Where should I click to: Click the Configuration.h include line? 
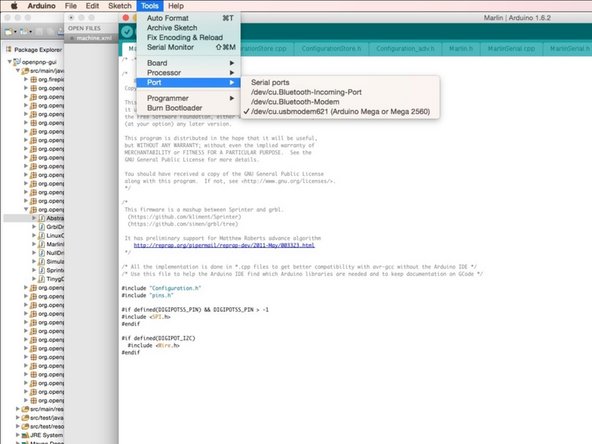[x=161, y=288]
